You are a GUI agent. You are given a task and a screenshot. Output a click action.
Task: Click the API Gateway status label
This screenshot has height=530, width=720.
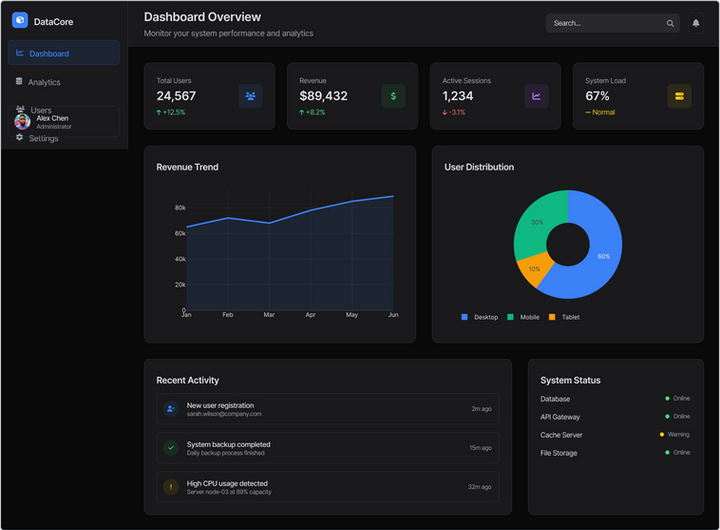pyautogui.click(x=560, y=417)
